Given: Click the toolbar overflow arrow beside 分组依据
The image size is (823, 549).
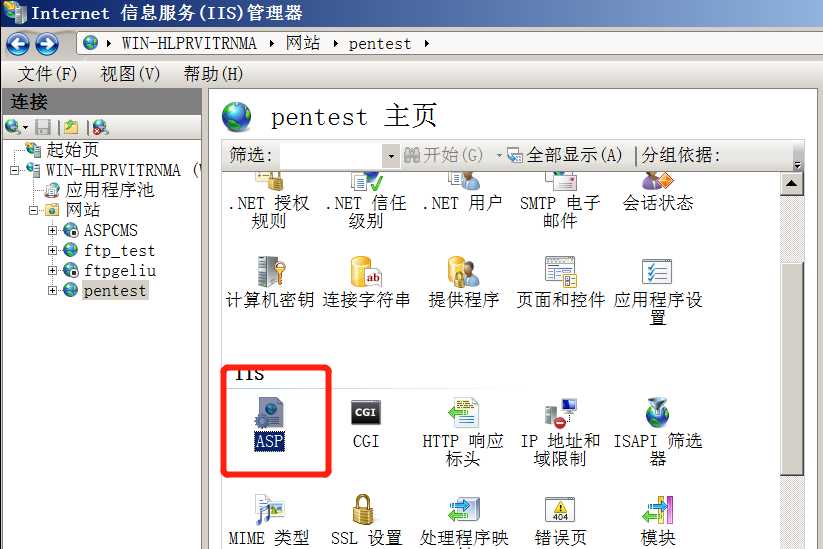Looking at the screenshot, I should [797, 165].
